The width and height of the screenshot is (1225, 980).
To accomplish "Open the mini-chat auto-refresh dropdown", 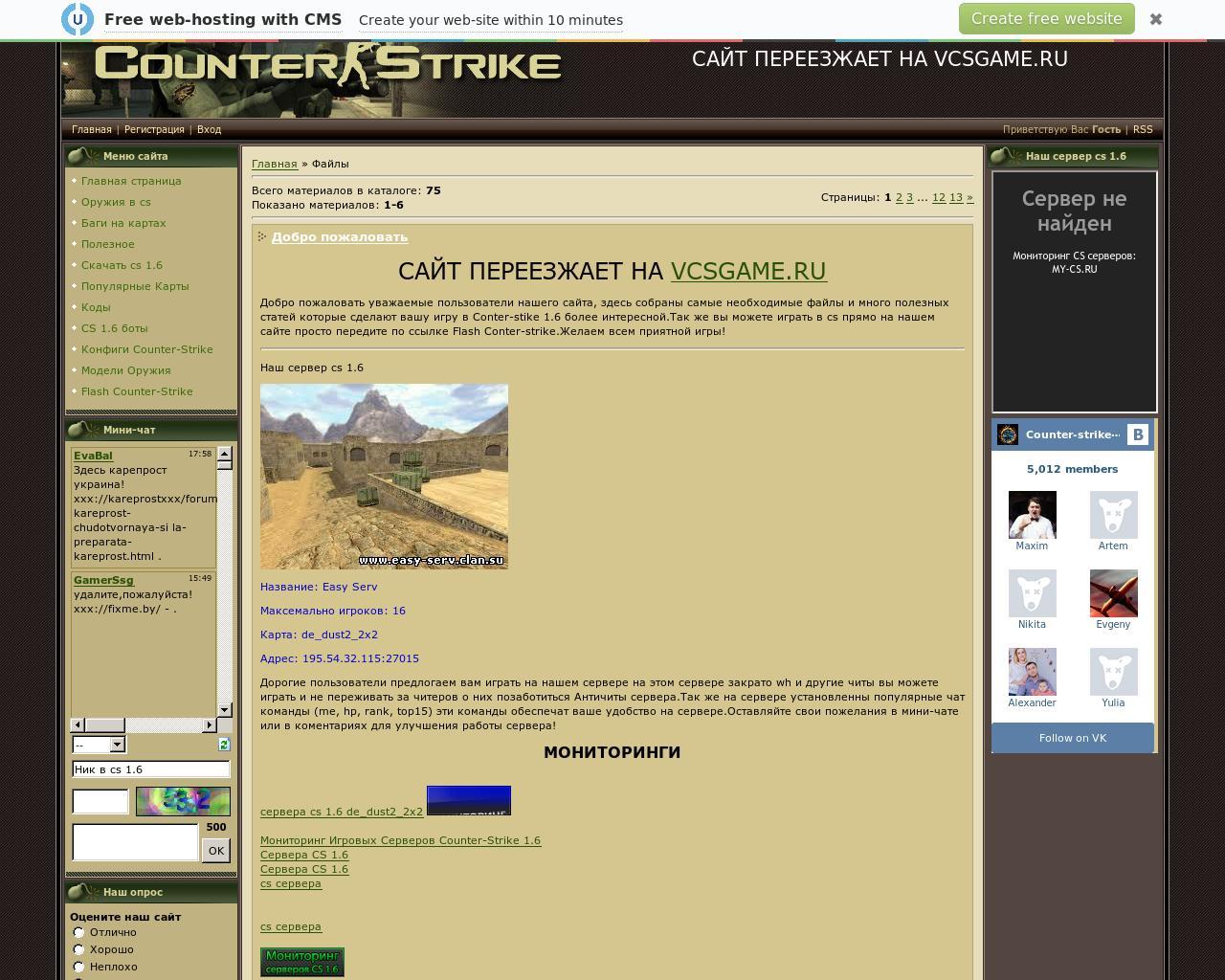I will pos(99,745).
